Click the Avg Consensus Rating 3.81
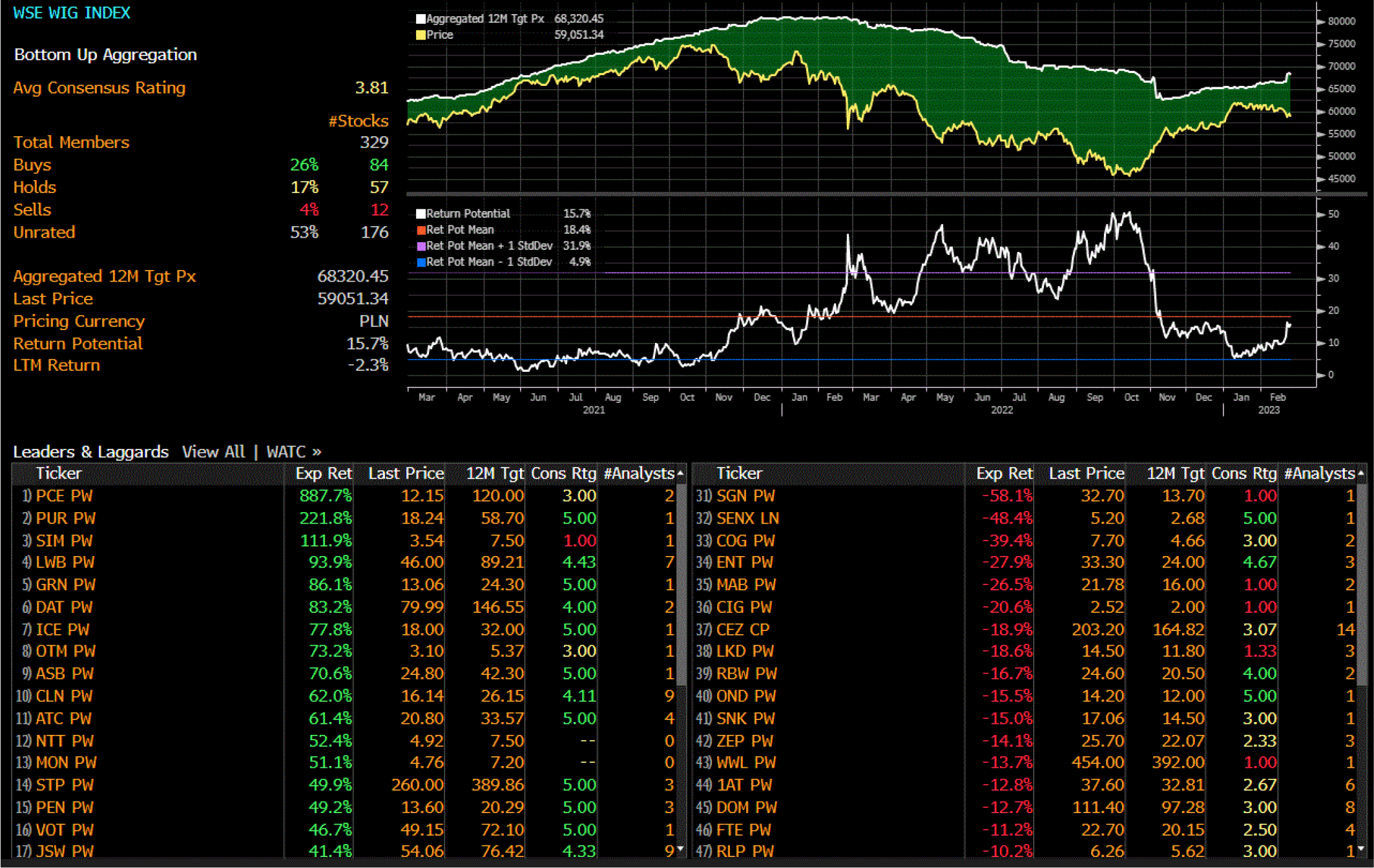Image resolution: width=1374 pixels, height=868 pixels. click(372, 88)
